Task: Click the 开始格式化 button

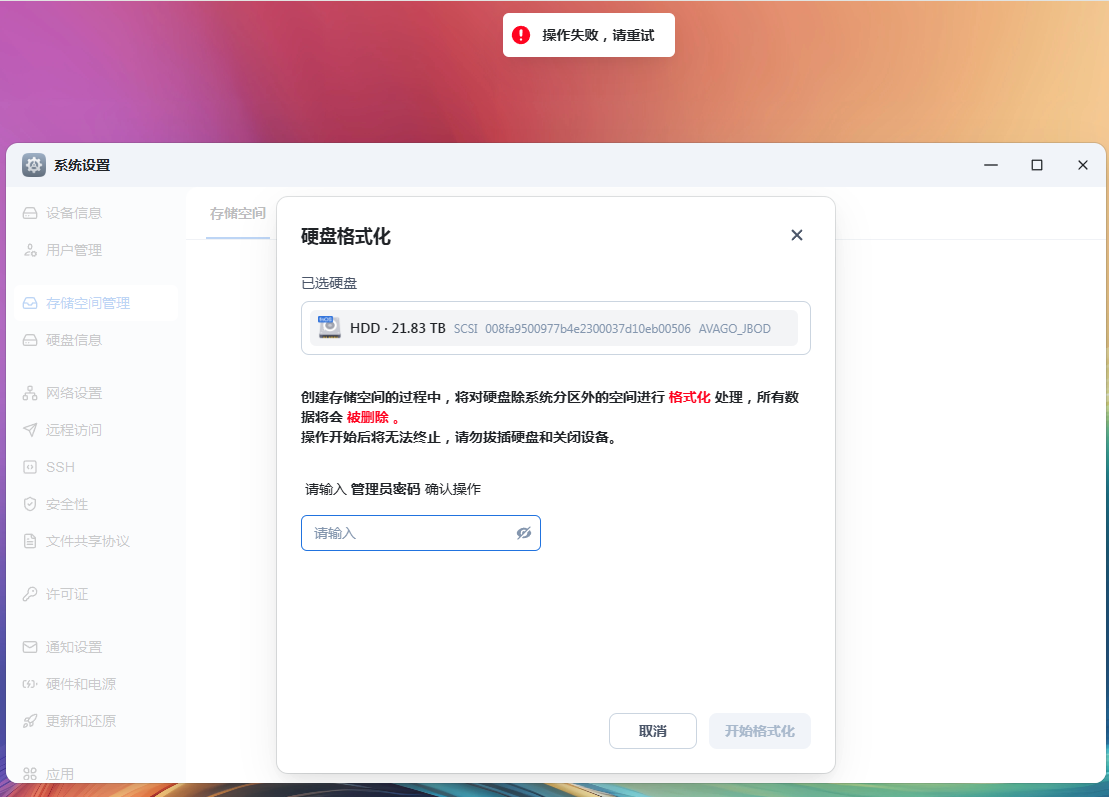Action: click(759, 730)
